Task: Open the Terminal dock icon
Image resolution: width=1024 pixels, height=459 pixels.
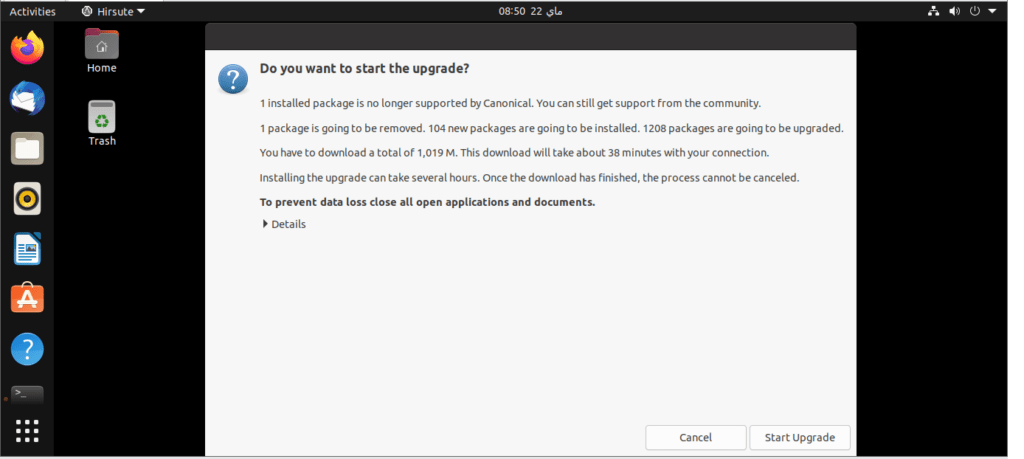Action: pos(27,394)
